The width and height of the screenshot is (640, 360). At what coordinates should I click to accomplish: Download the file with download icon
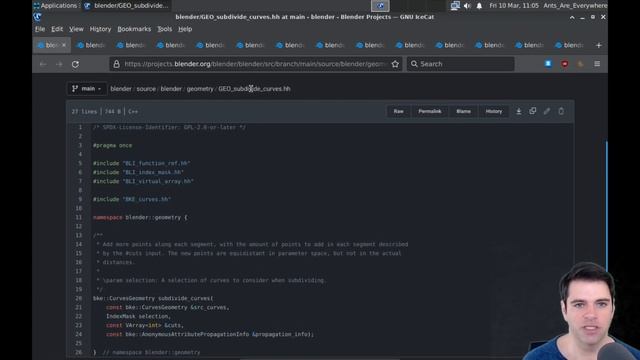(x=518, y=111)
